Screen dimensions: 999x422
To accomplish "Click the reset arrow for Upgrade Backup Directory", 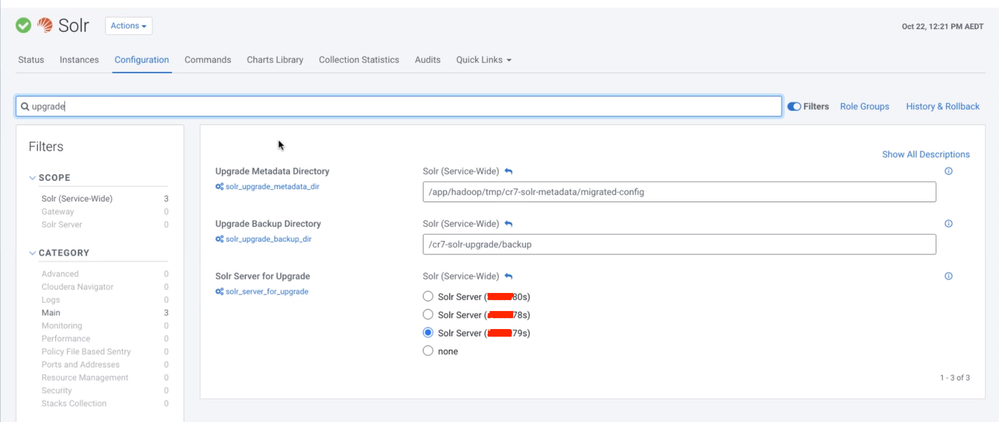I will (x=508, y=224).
